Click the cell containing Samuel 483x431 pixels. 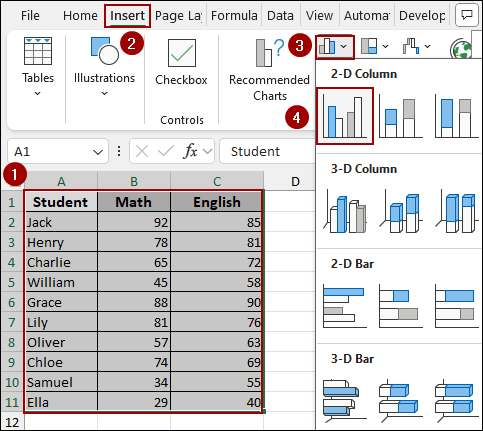coord(61,382)
